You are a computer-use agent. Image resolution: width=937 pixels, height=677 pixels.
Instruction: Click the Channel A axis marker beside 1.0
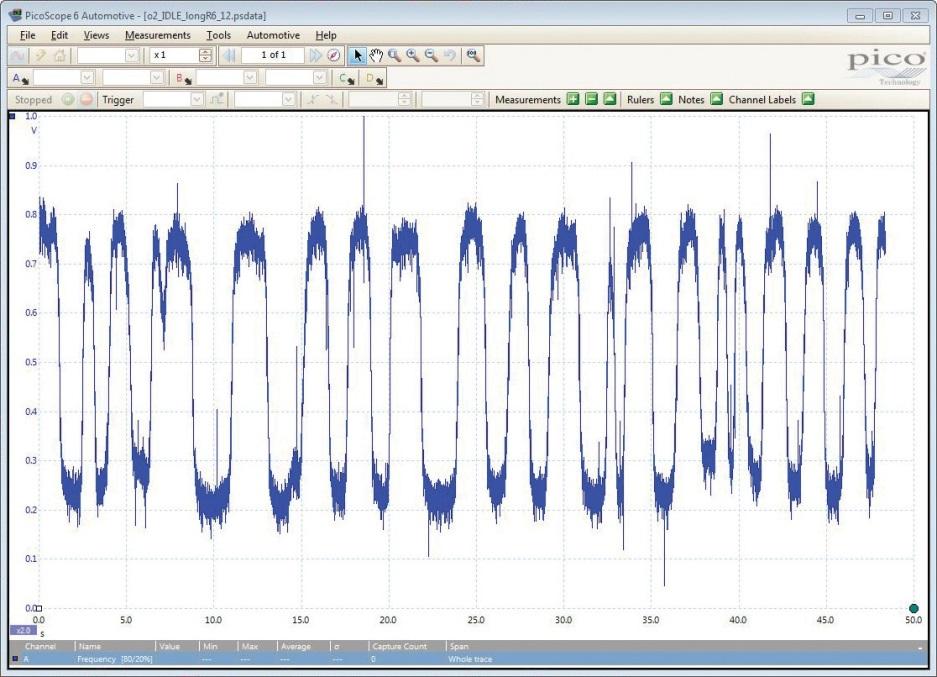click(12, 116)
